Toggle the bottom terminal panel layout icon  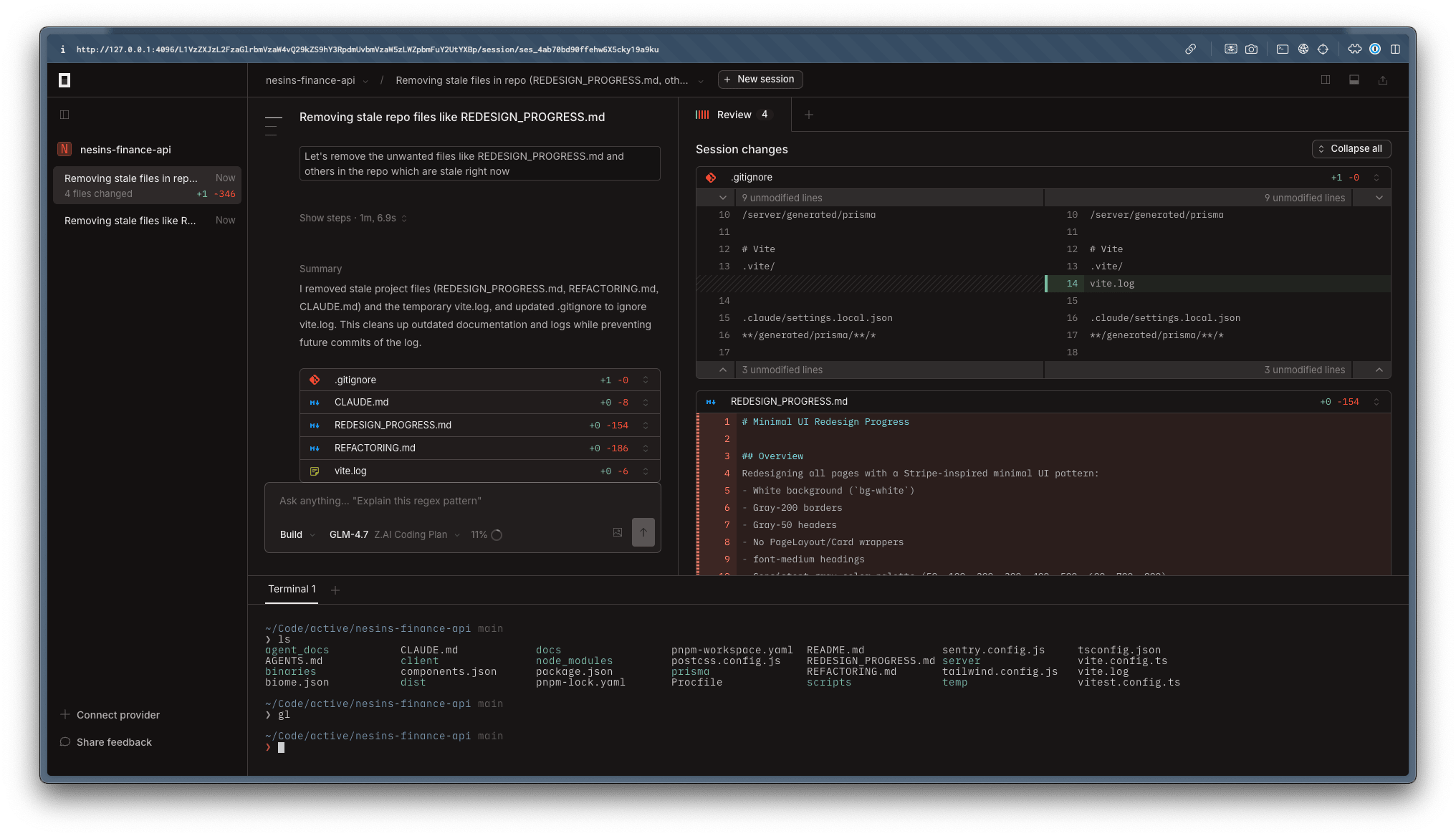1354,80
